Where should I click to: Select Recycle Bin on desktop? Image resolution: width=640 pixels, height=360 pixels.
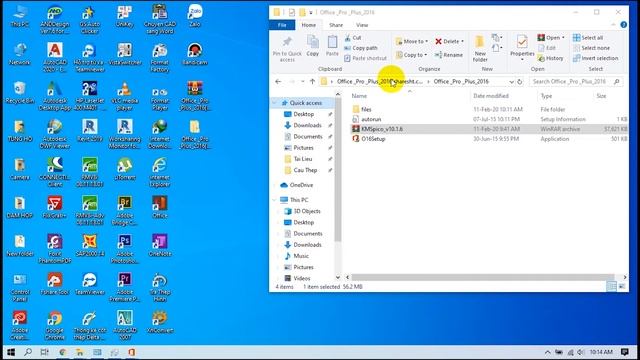pos(20,92)
